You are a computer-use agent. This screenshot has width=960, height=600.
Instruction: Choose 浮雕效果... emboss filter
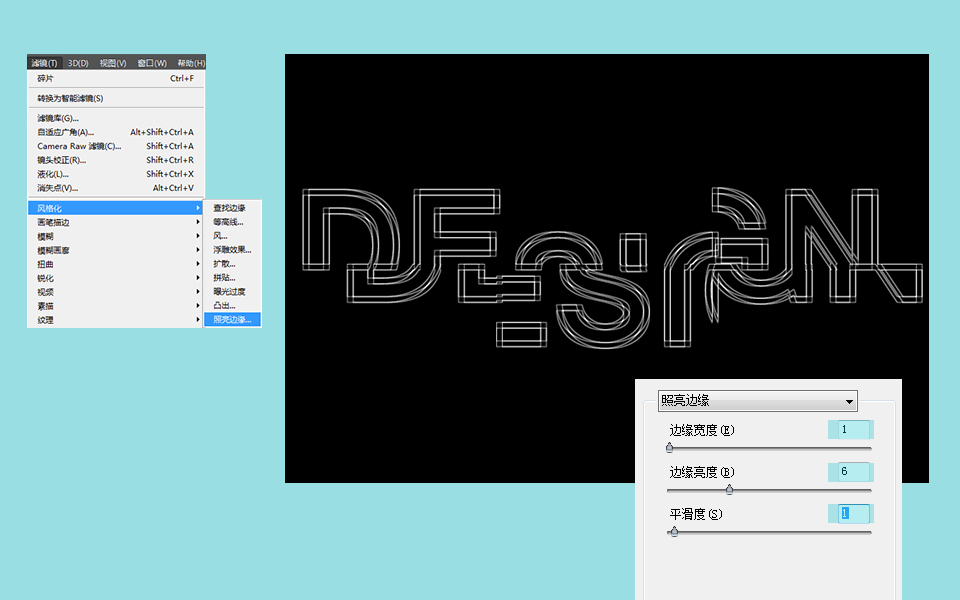tap(232, 250)
